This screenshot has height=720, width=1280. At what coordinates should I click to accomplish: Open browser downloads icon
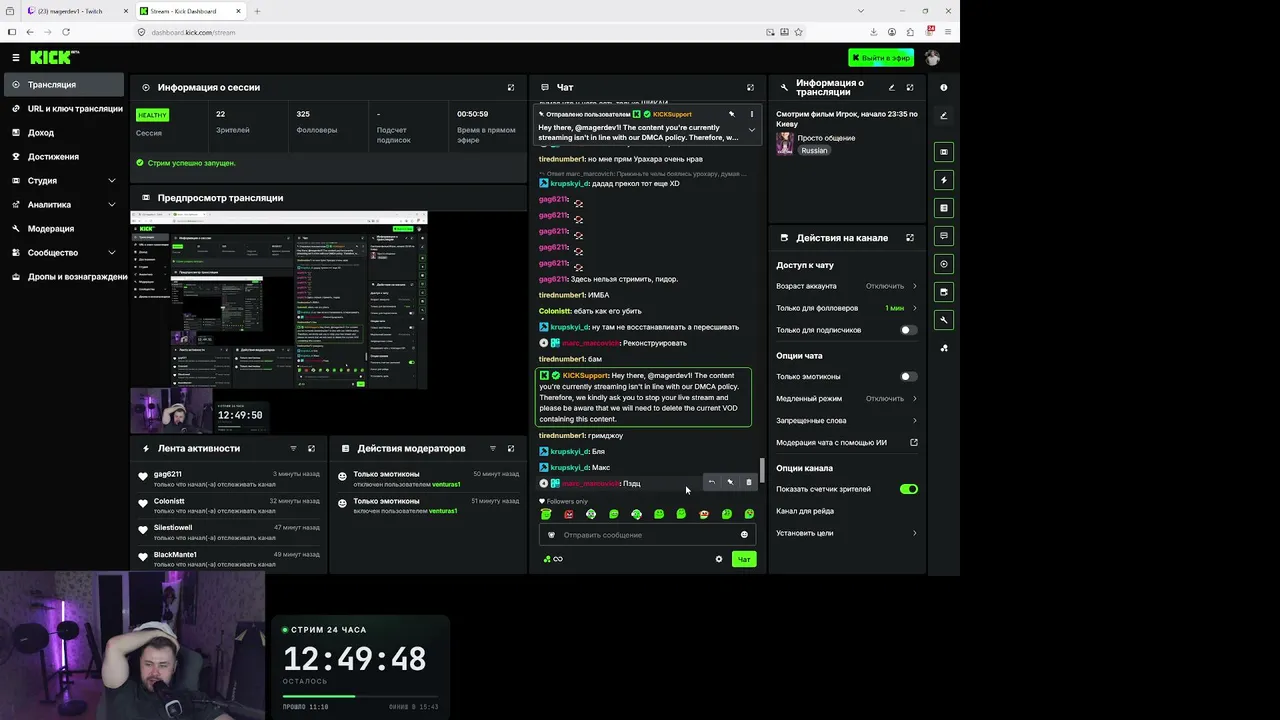[873, 32]
